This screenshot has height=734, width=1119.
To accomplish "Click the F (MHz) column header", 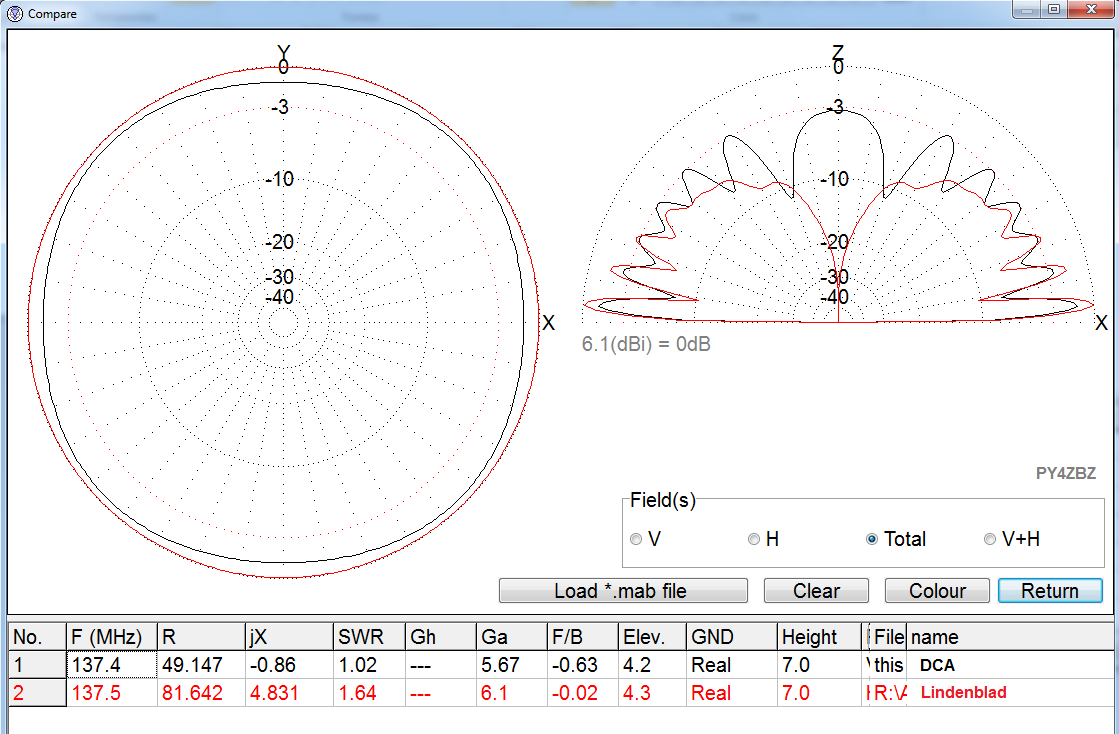I will (112, 637).
